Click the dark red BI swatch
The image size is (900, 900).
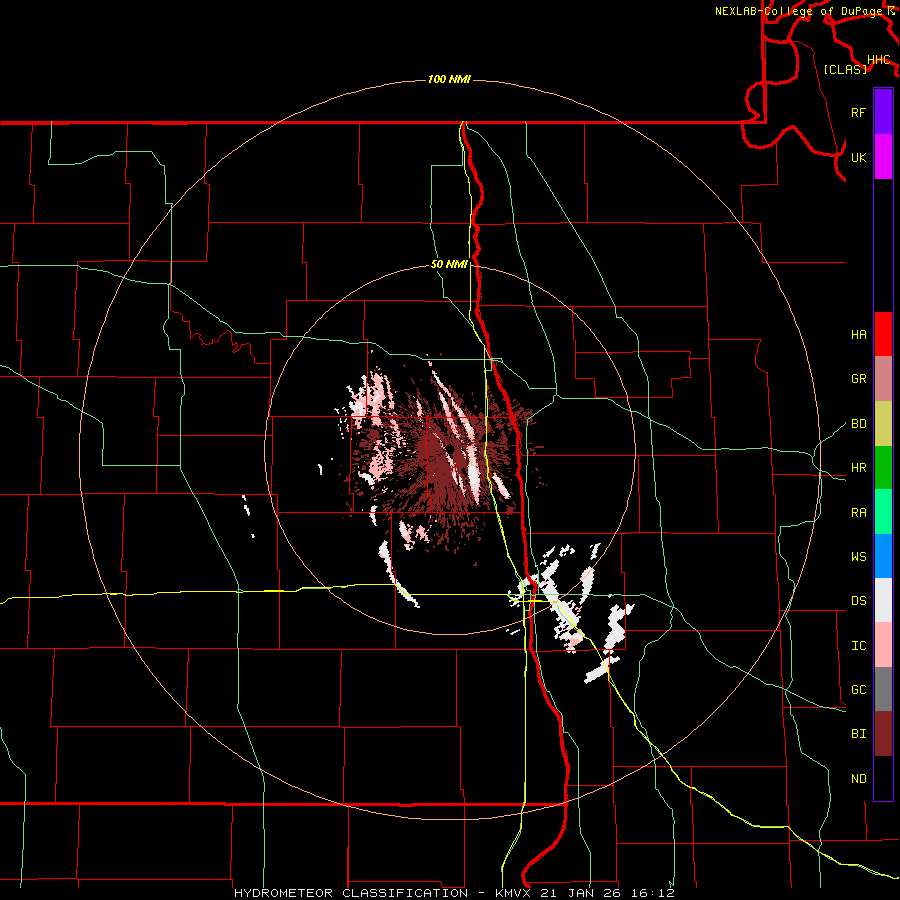pos(883,734)
